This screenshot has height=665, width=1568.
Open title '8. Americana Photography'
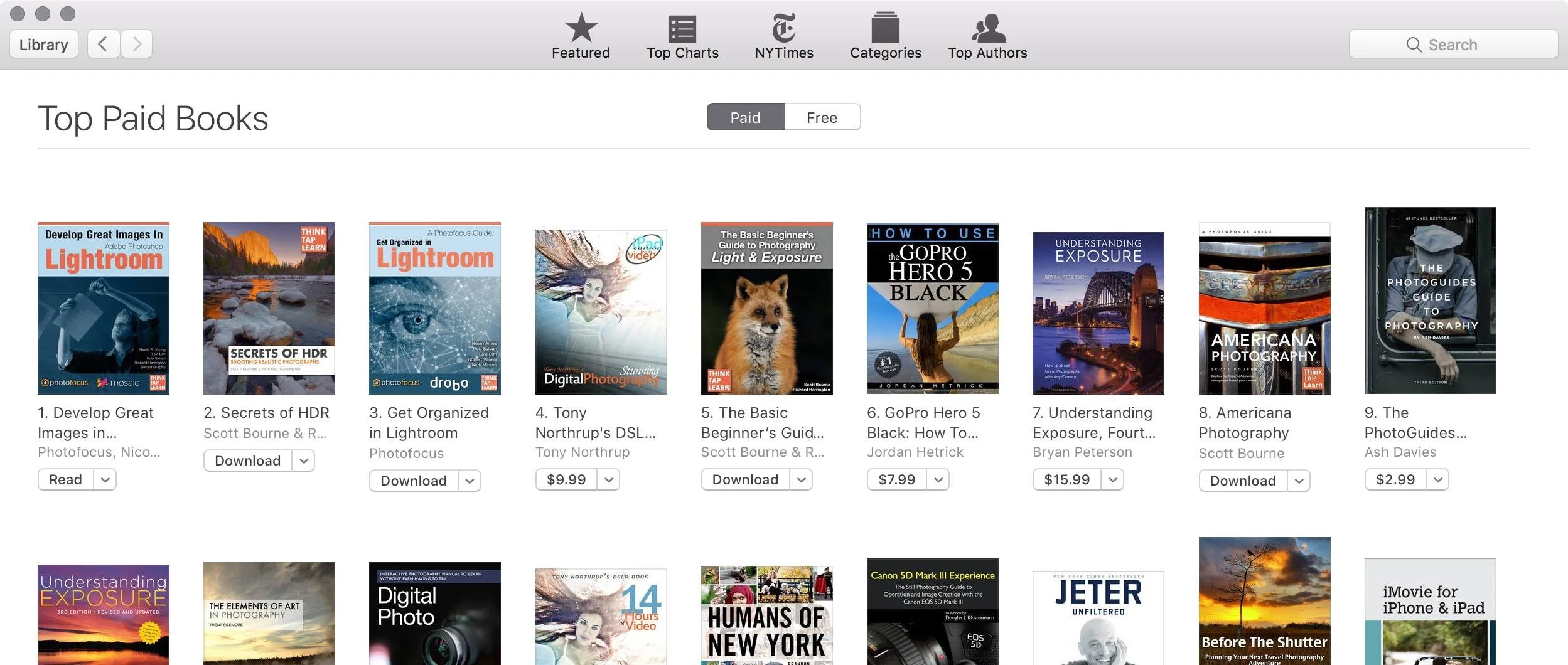point(1245,423)
